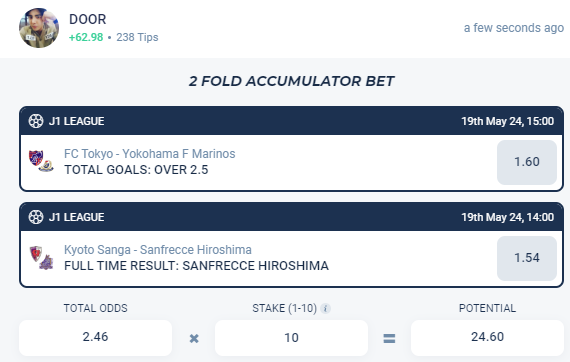This screenshot has width=570, height=362.
Task: Open the Kyoto Sanga - Sanfrecce Hiroshima match
Action: pyautogui.click(x=158, y=250)
